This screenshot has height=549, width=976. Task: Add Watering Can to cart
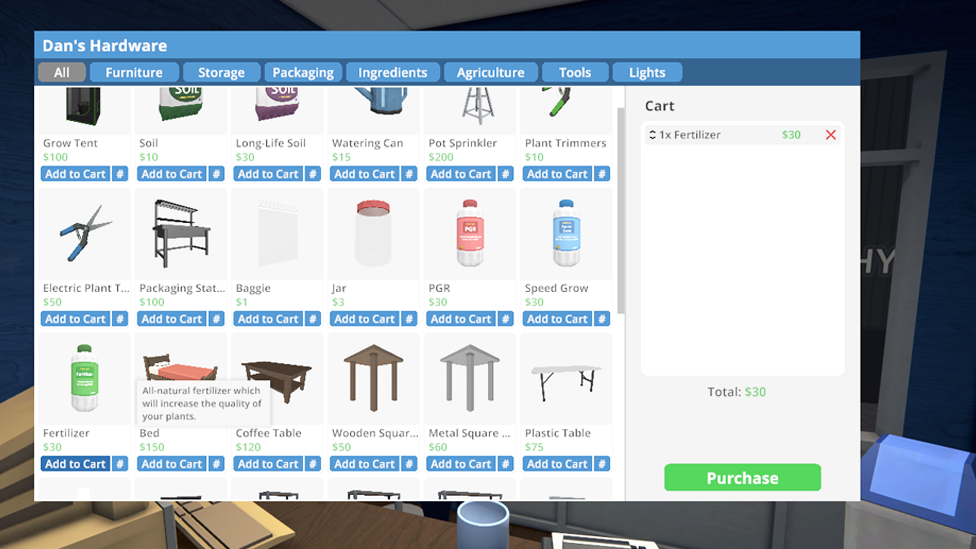(365, 174)
